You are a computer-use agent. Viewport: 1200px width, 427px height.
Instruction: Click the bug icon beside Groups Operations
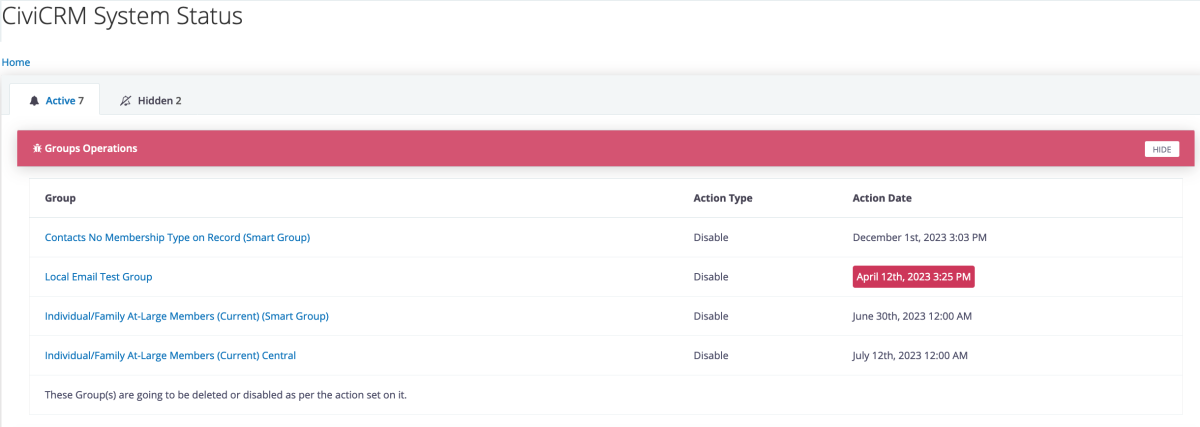[x=37, y=148]
